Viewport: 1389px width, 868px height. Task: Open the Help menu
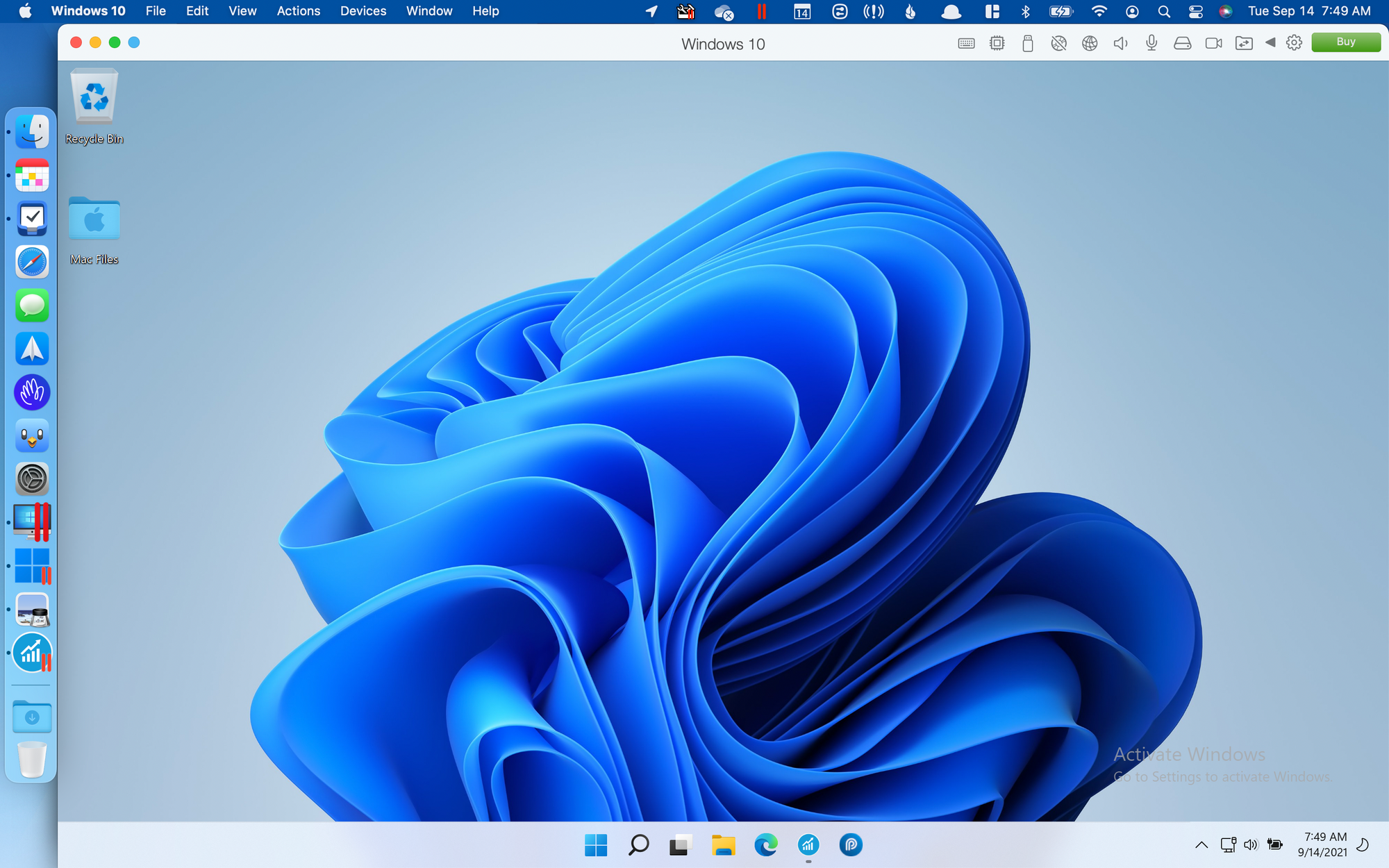tap(485, 11)
